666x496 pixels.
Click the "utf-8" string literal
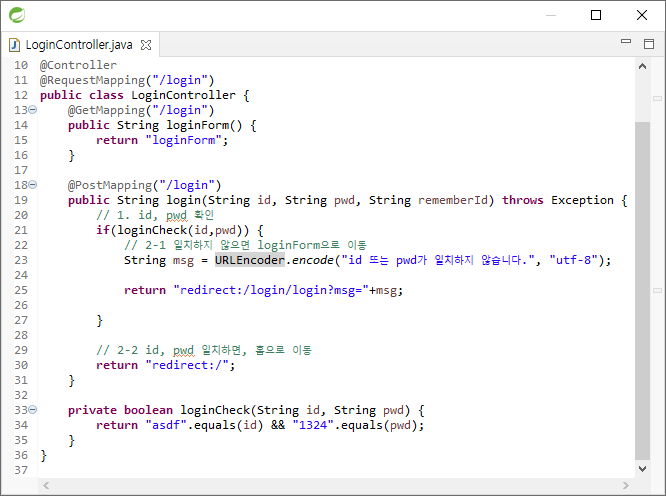pos(573,260)
